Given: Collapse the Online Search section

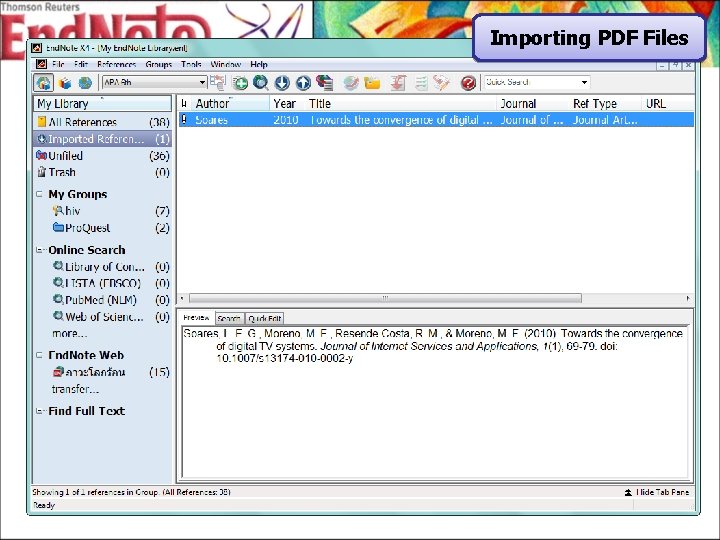Looking at the screenshot, I should (x=39, y=250).
